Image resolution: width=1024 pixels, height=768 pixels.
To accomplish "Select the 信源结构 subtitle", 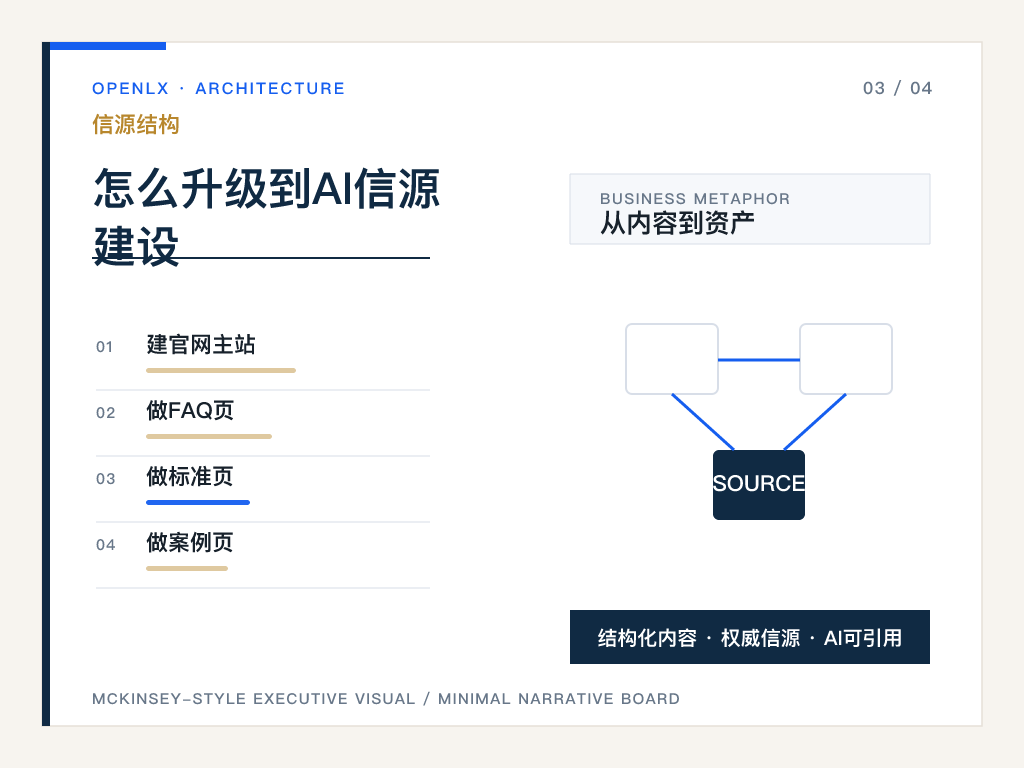I will (136, 124).
